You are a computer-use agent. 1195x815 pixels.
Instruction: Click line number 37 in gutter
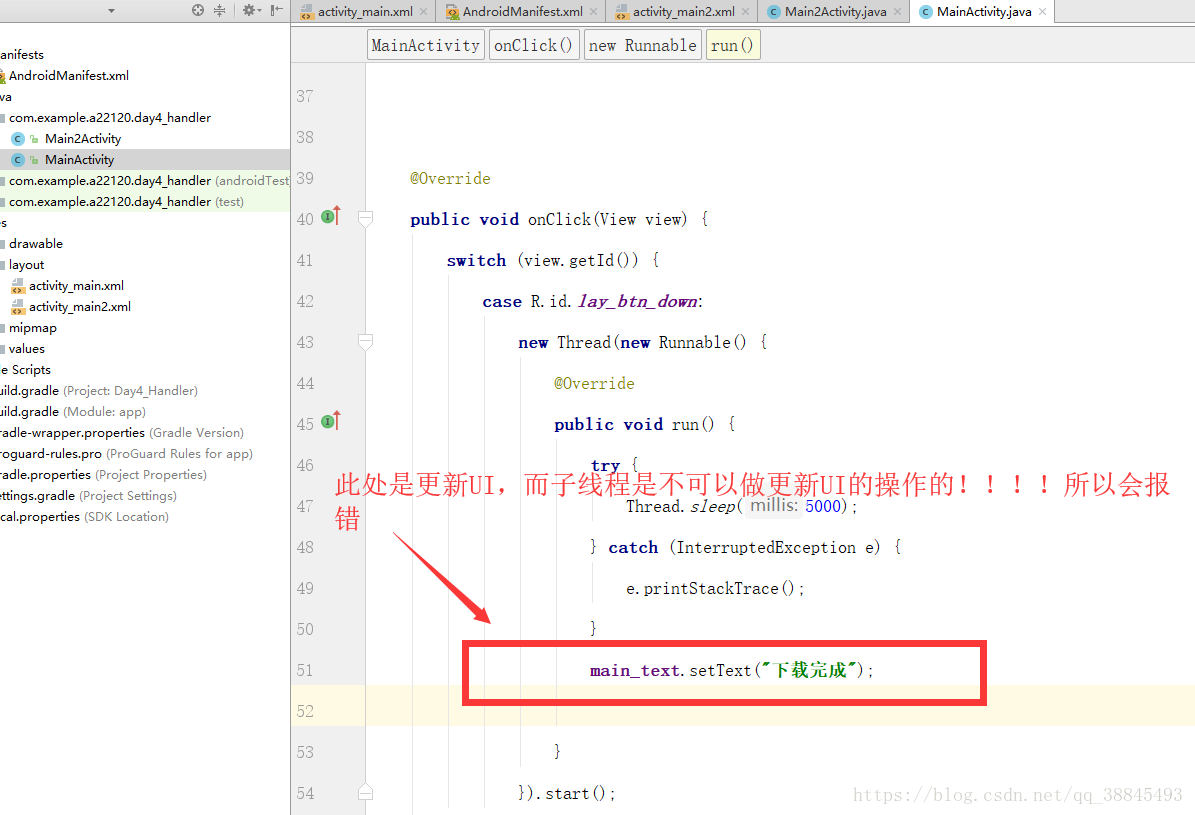[x=305, y=96]
